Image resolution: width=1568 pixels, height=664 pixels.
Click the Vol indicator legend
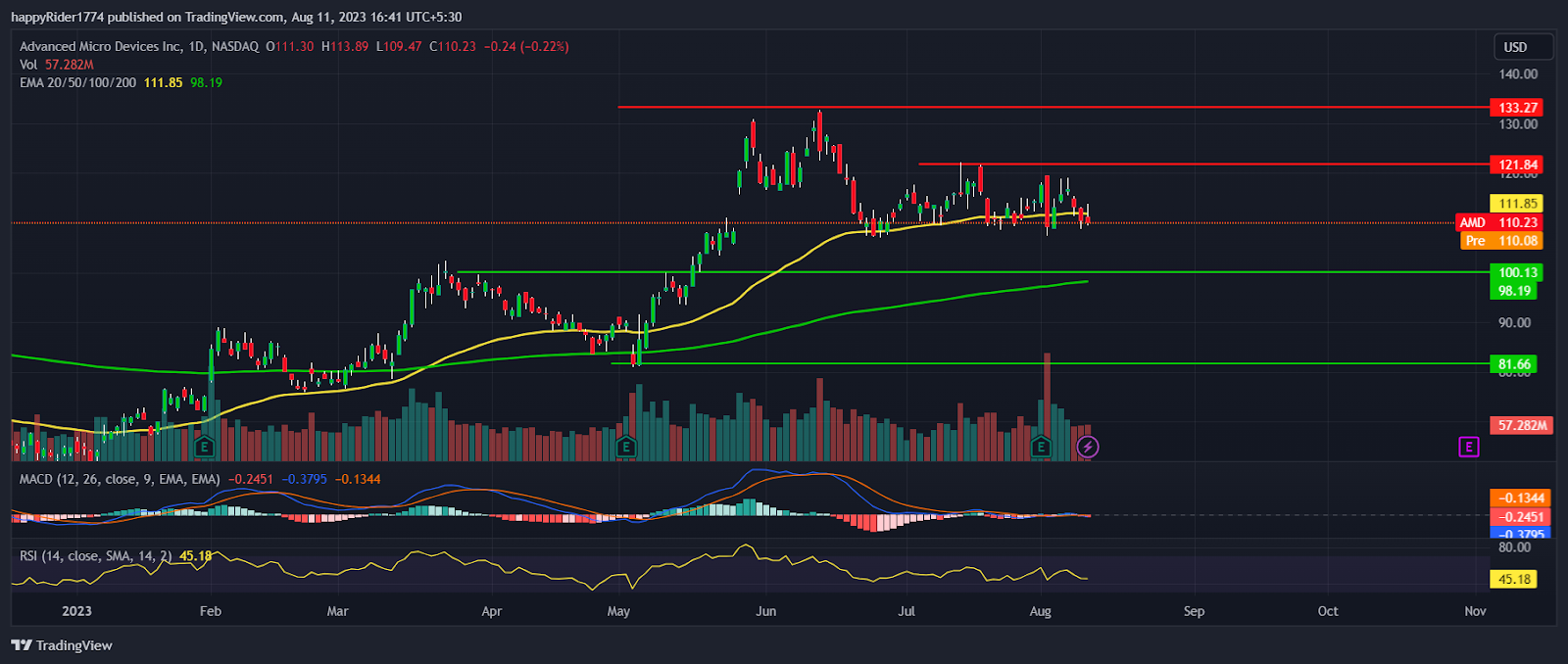[57, 65]
